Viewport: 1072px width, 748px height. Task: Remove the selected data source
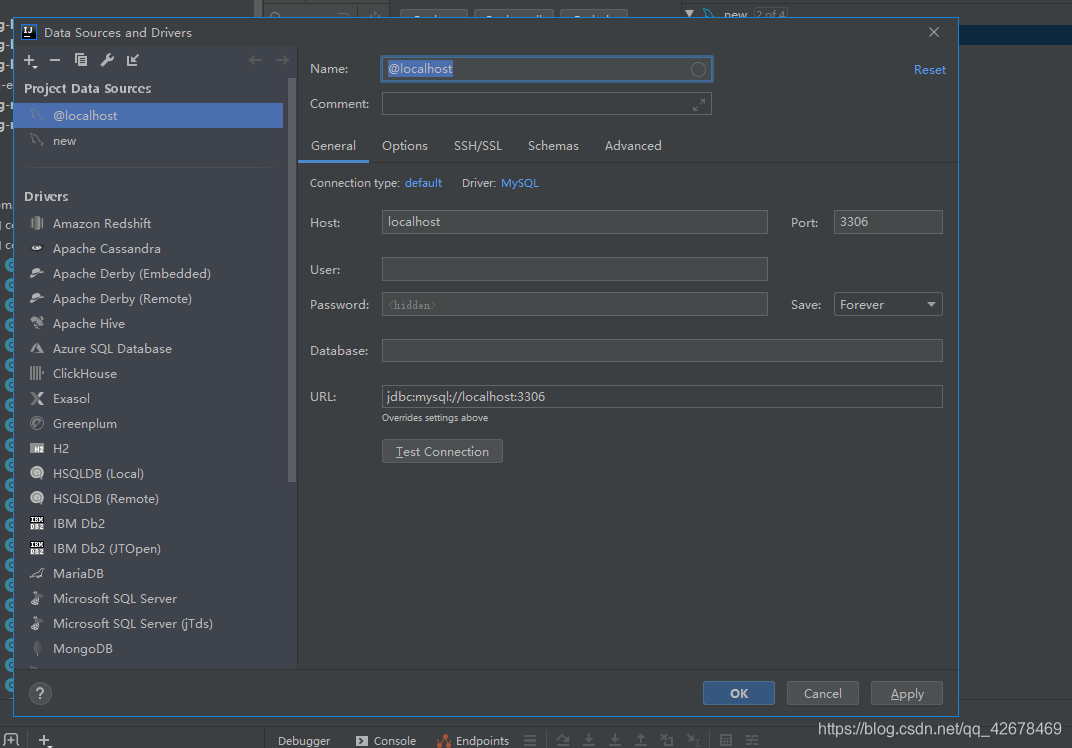[x=55, y=60]
